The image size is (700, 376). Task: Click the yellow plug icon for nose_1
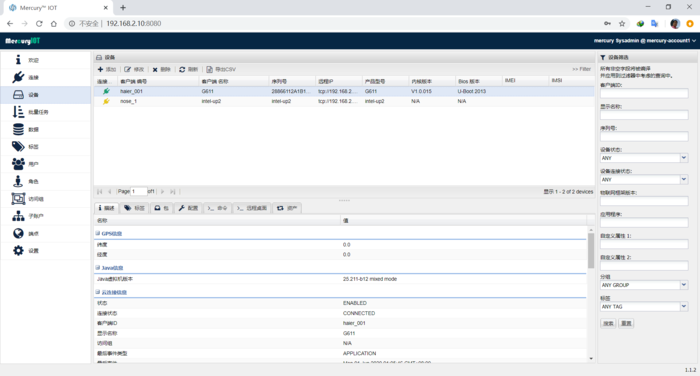pyautogui.click(x=106, y=101)
